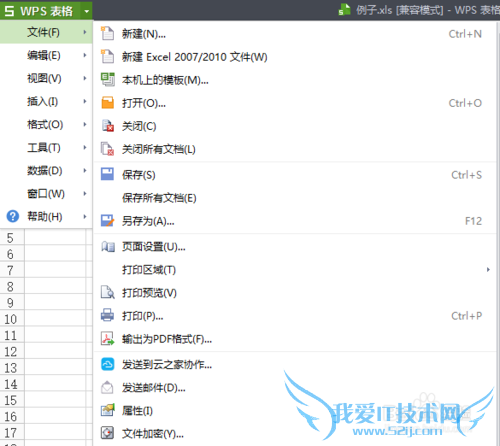
Task: Choose 发送到云之家协作... entry
Action: [295, 365]
